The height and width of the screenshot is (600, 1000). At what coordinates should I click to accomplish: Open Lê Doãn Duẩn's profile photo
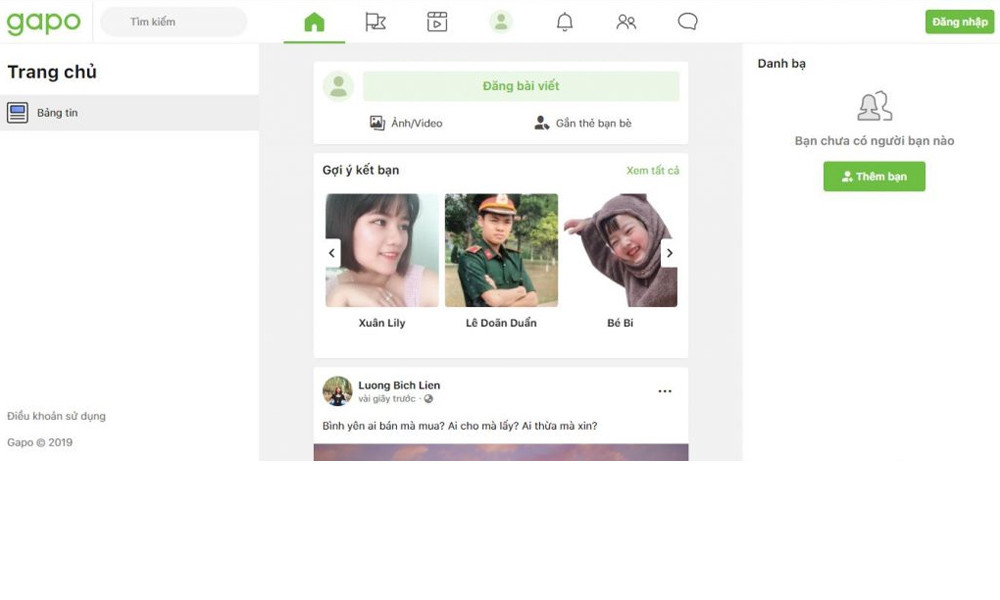pyautogui.click(x=501, y=250)
